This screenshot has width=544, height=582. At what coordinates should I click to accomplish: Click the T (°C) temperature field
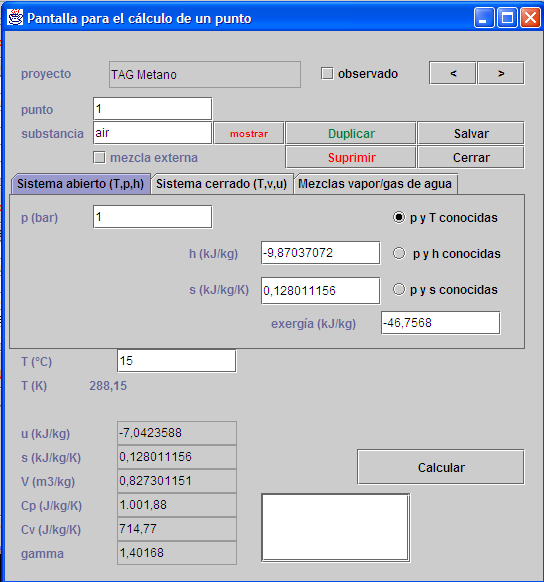177,360
